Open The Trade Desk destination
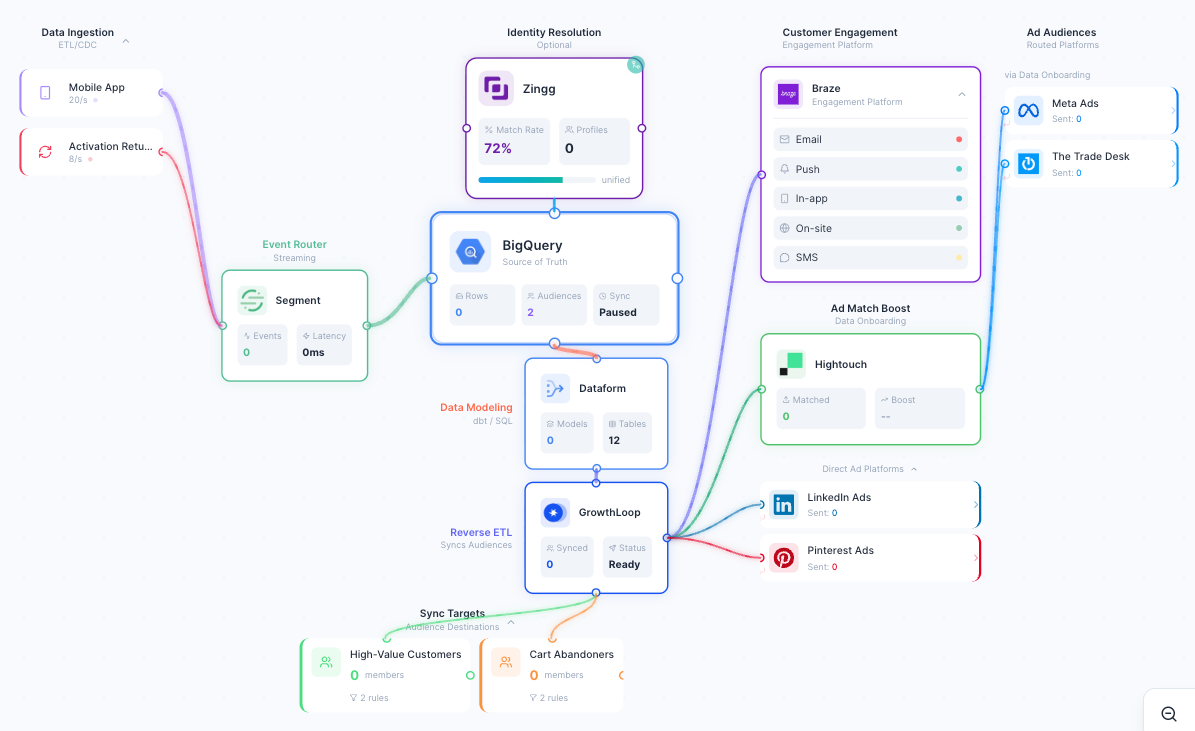The image size is (1195, 731). click(x=1090, y=163)
